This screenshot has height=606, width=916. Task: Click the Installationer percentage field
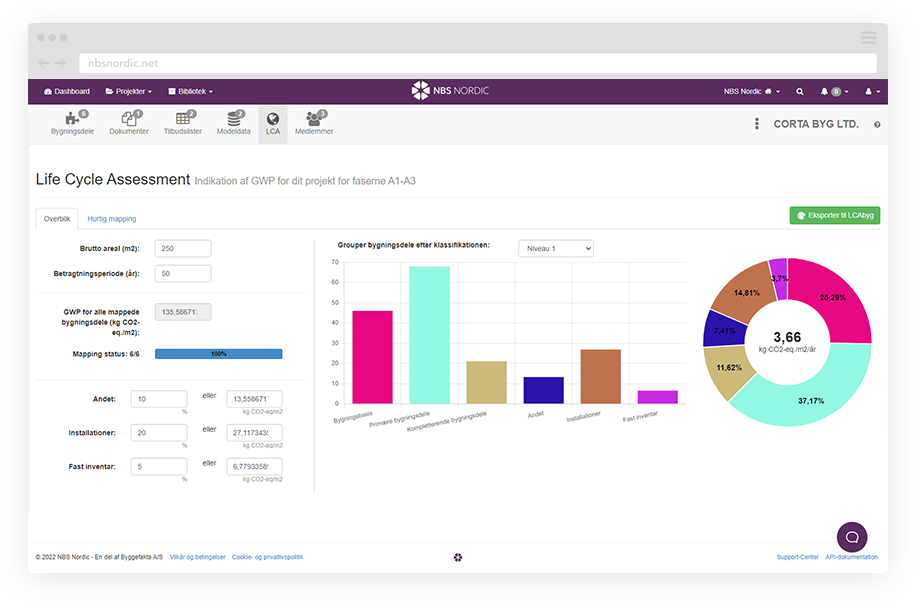pyautogui.click(x=158, y=432)
